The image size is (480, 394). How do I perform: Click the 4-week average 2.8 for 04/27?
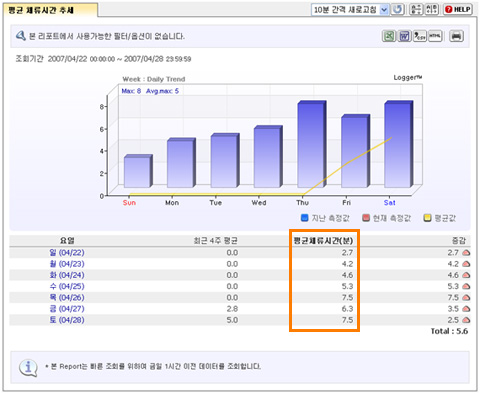pyautogui.click(x=232, y=309)
